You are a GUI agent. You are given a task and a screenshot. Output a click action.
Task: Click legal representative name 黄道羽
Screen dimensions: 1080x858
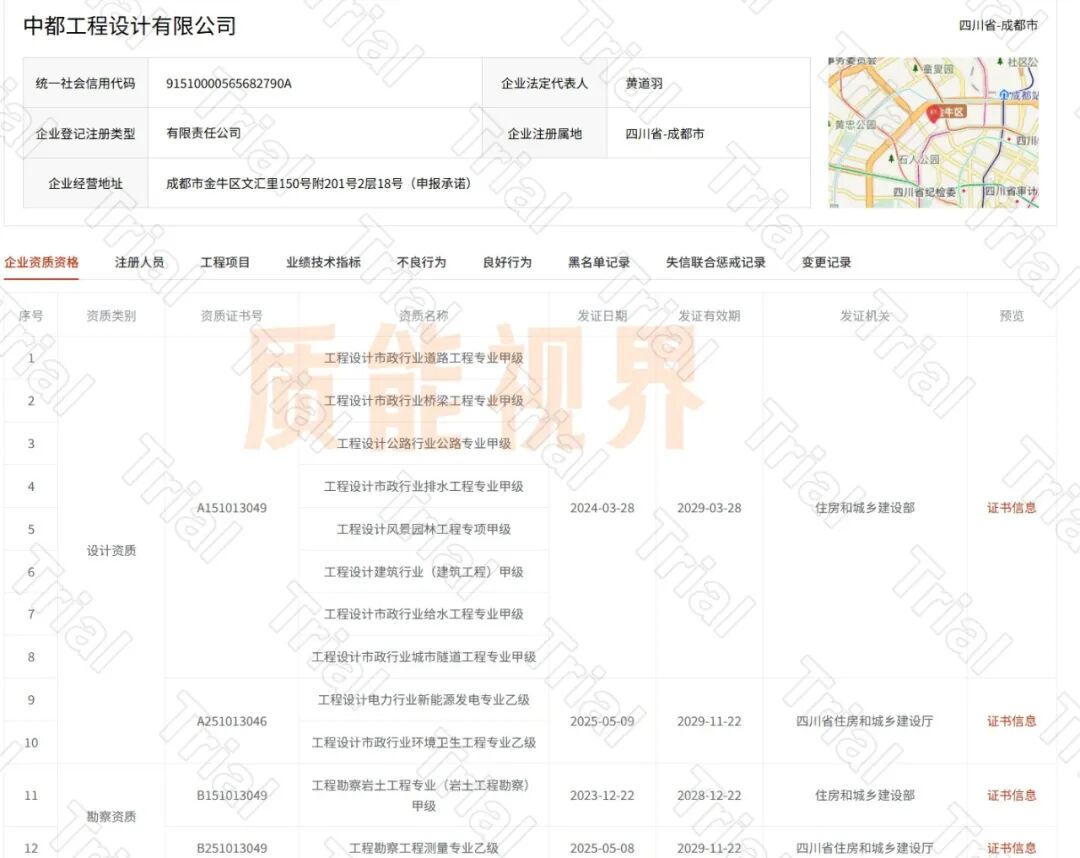click(x=644, y=84)
